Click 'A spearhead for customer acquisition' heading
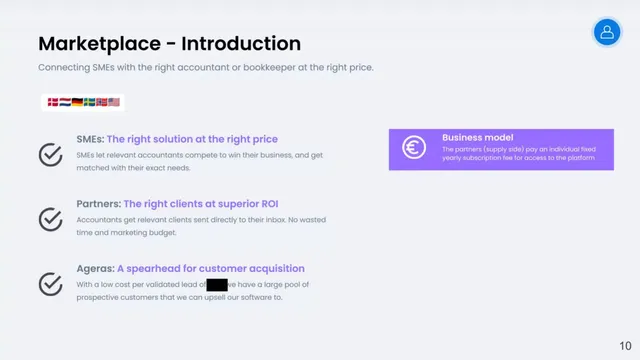 [x=211, y=269]
